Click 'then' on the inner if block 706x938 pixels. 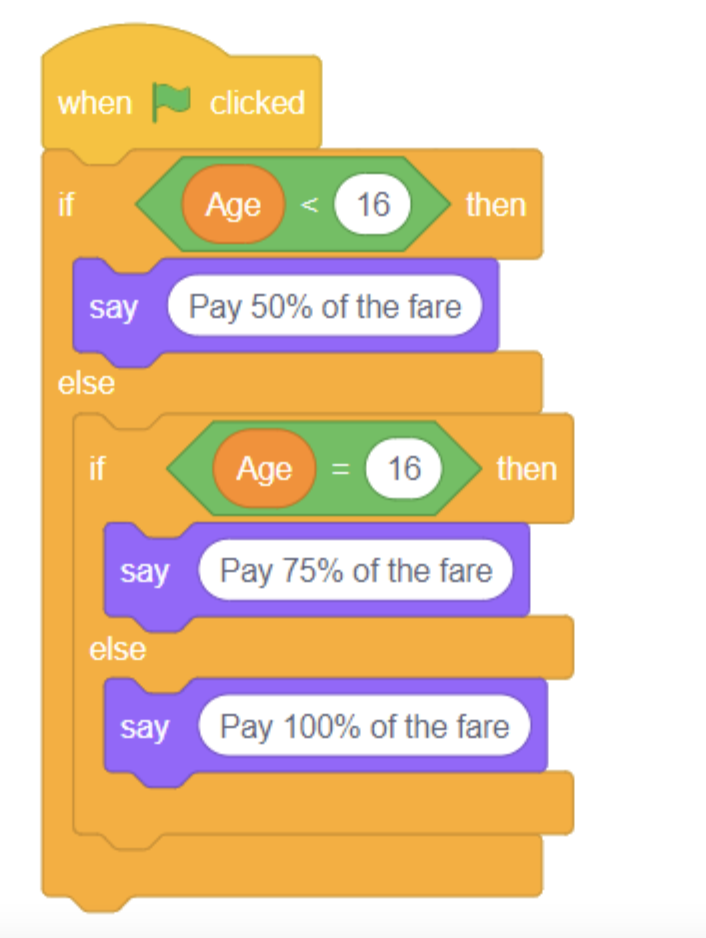[x=526, y=469]
